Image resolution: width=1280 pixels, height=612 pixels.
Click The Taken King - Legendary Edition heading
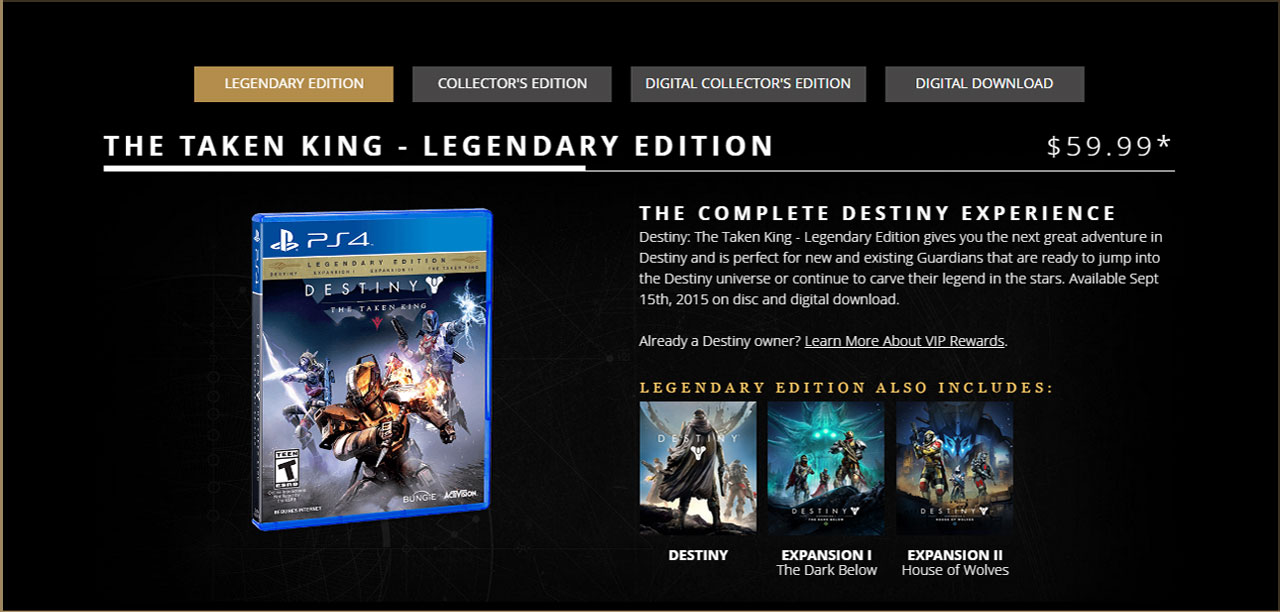pos(439,146)
